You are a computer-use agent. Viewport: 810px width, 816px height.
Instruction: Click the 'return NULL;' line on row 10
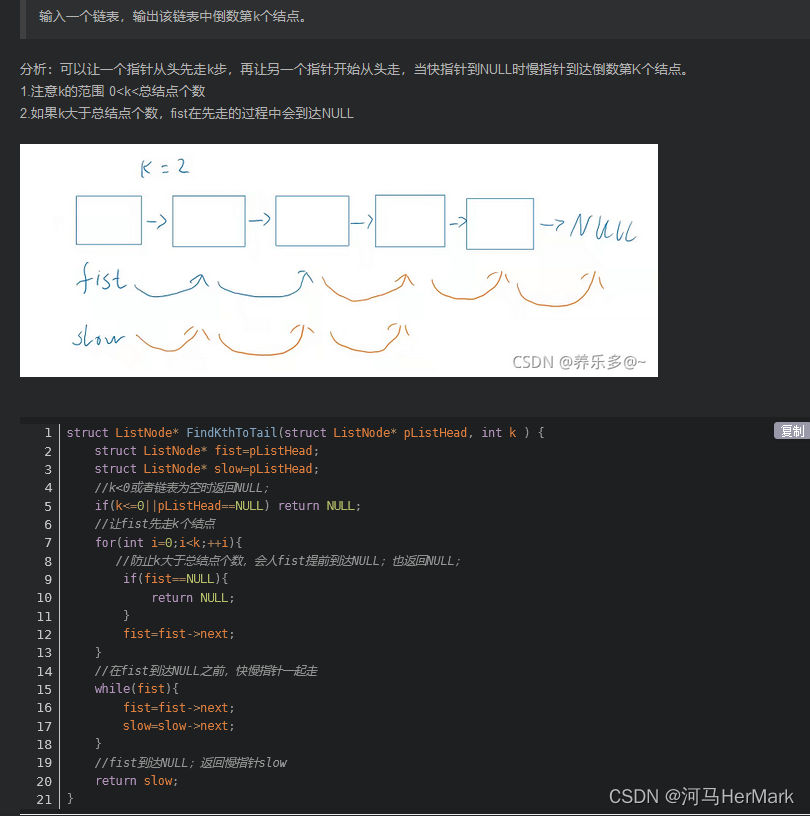tap(193, 597)
